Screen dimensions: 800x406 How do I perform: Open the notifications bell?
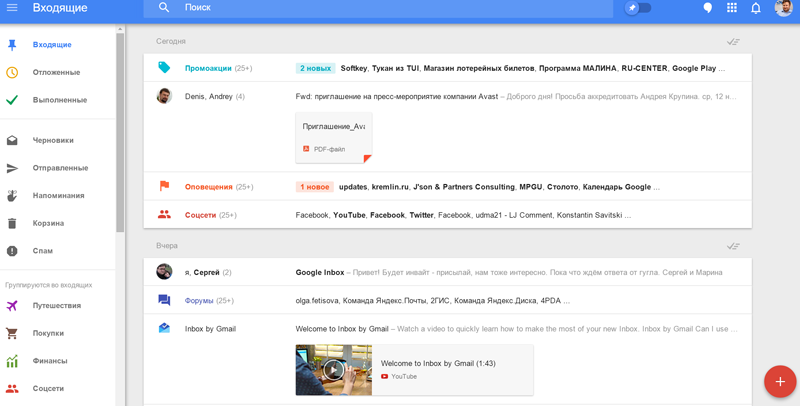[x=756, y=8]
